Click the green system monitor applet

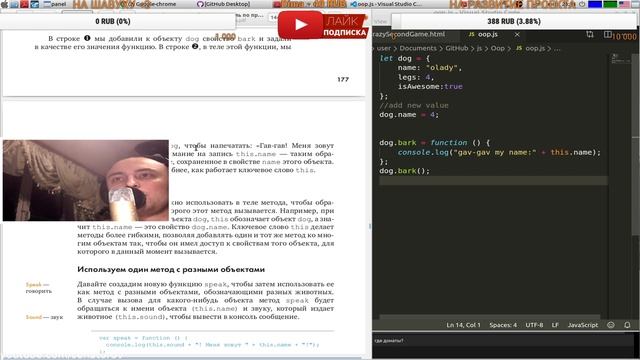[x=610, y=4]
